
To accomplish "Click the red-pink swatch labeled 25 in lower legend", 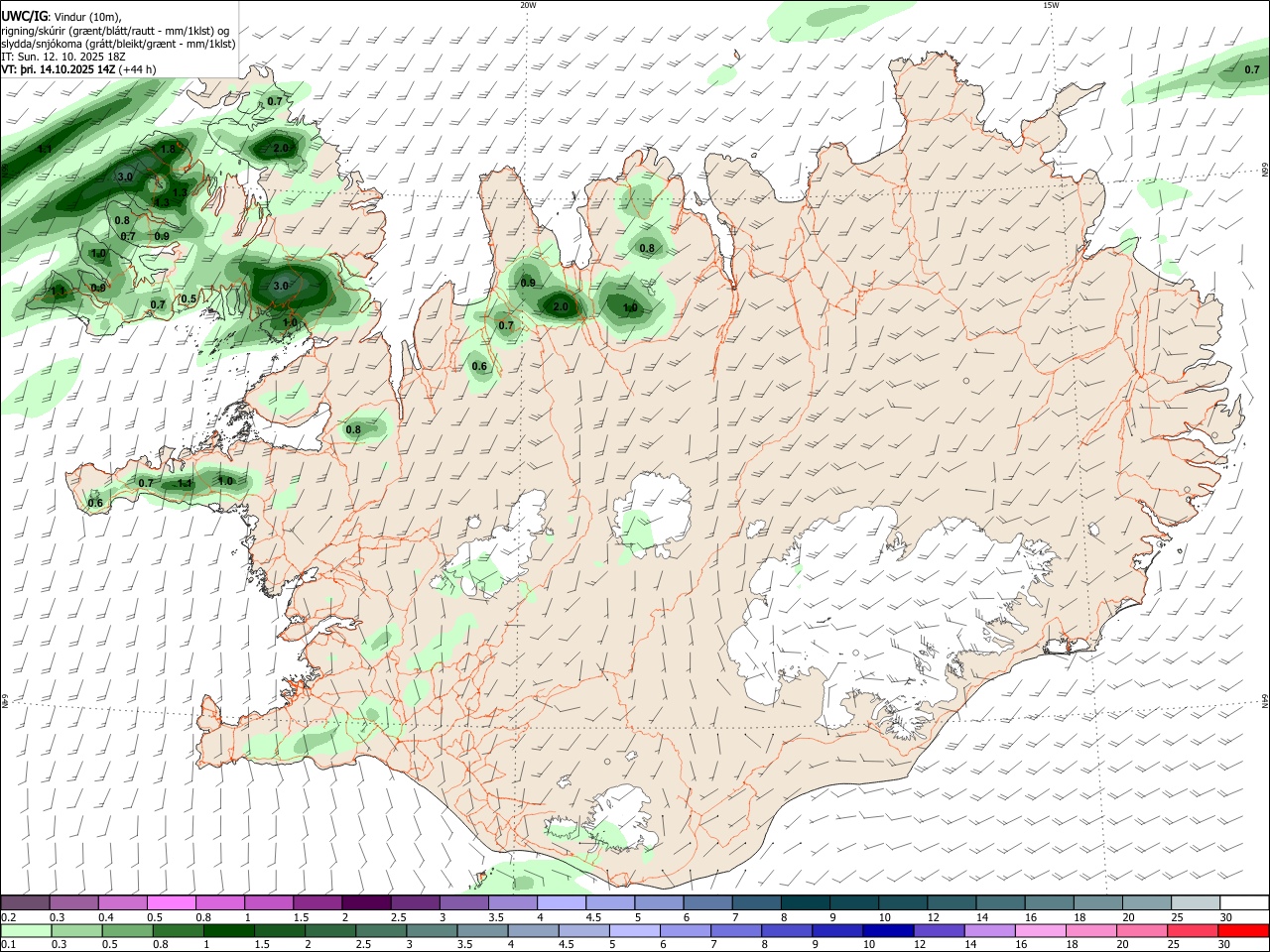I will 1193,930.
